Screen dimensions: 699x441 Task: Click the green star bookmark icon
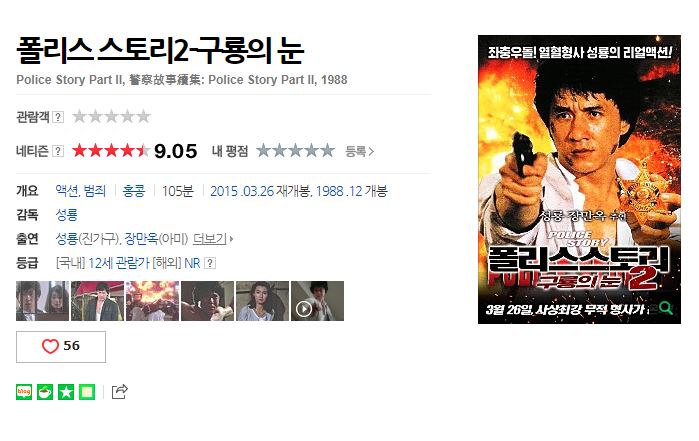tap(66, 392)
